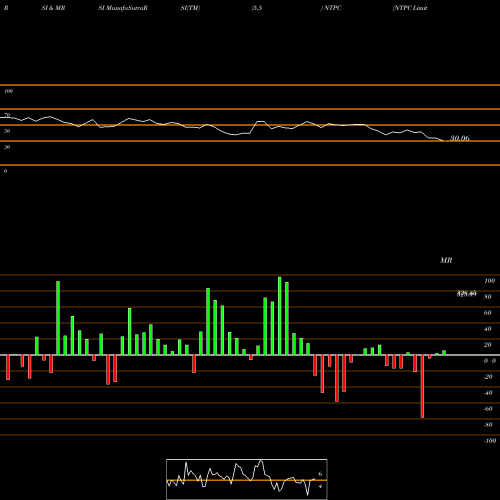Click the 'SI(TM)' header label
500x500 pixels.
(x=190, y=8)
